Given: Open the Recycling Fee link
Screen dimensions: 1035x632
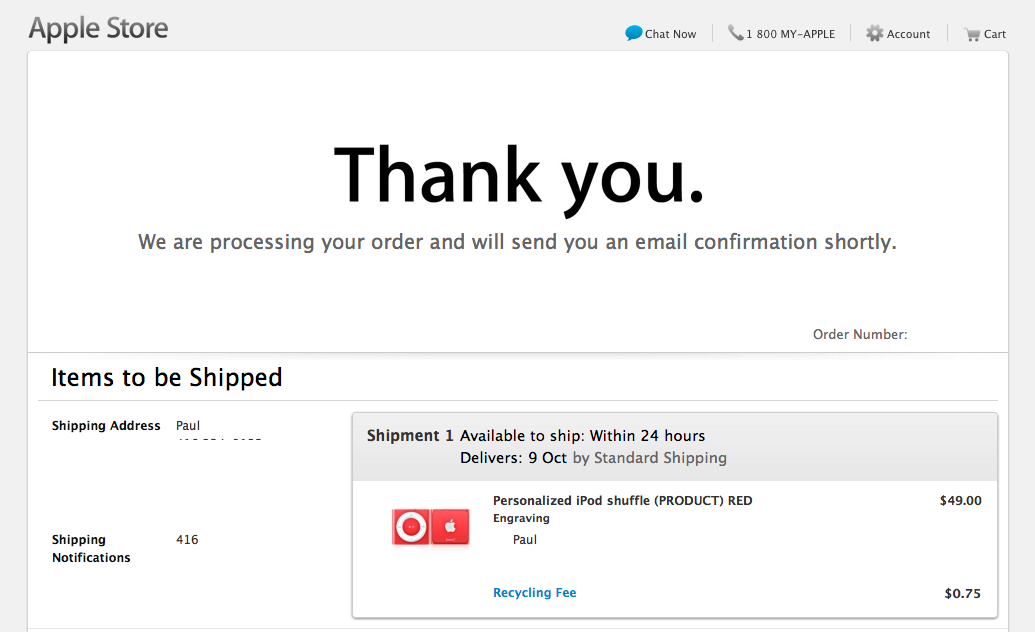Looking at the screenshot, I should 535,592.
